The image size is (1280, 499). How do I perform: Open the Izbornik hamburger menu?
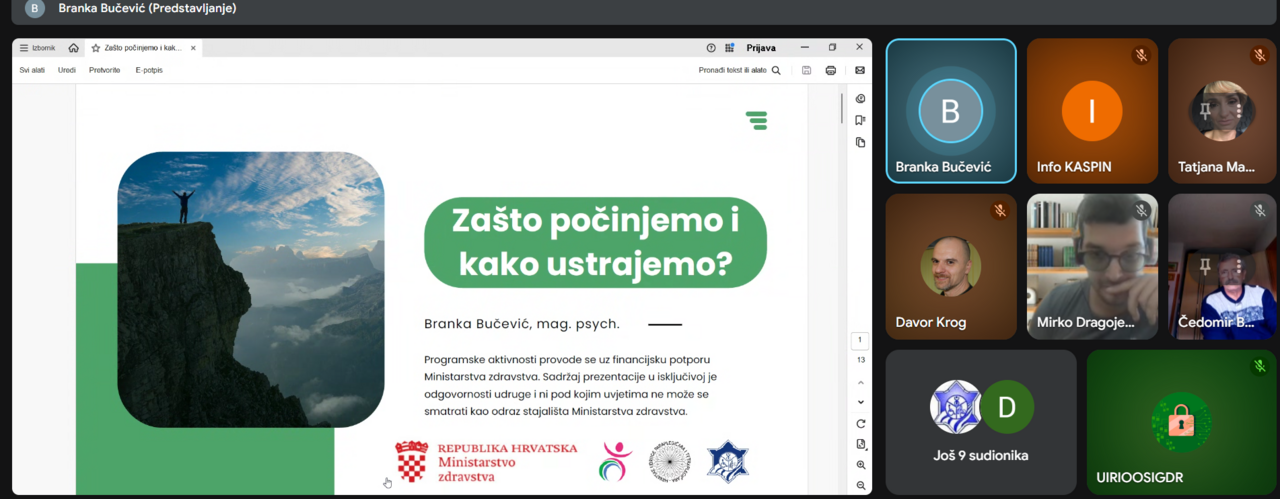tap(37, 48)
